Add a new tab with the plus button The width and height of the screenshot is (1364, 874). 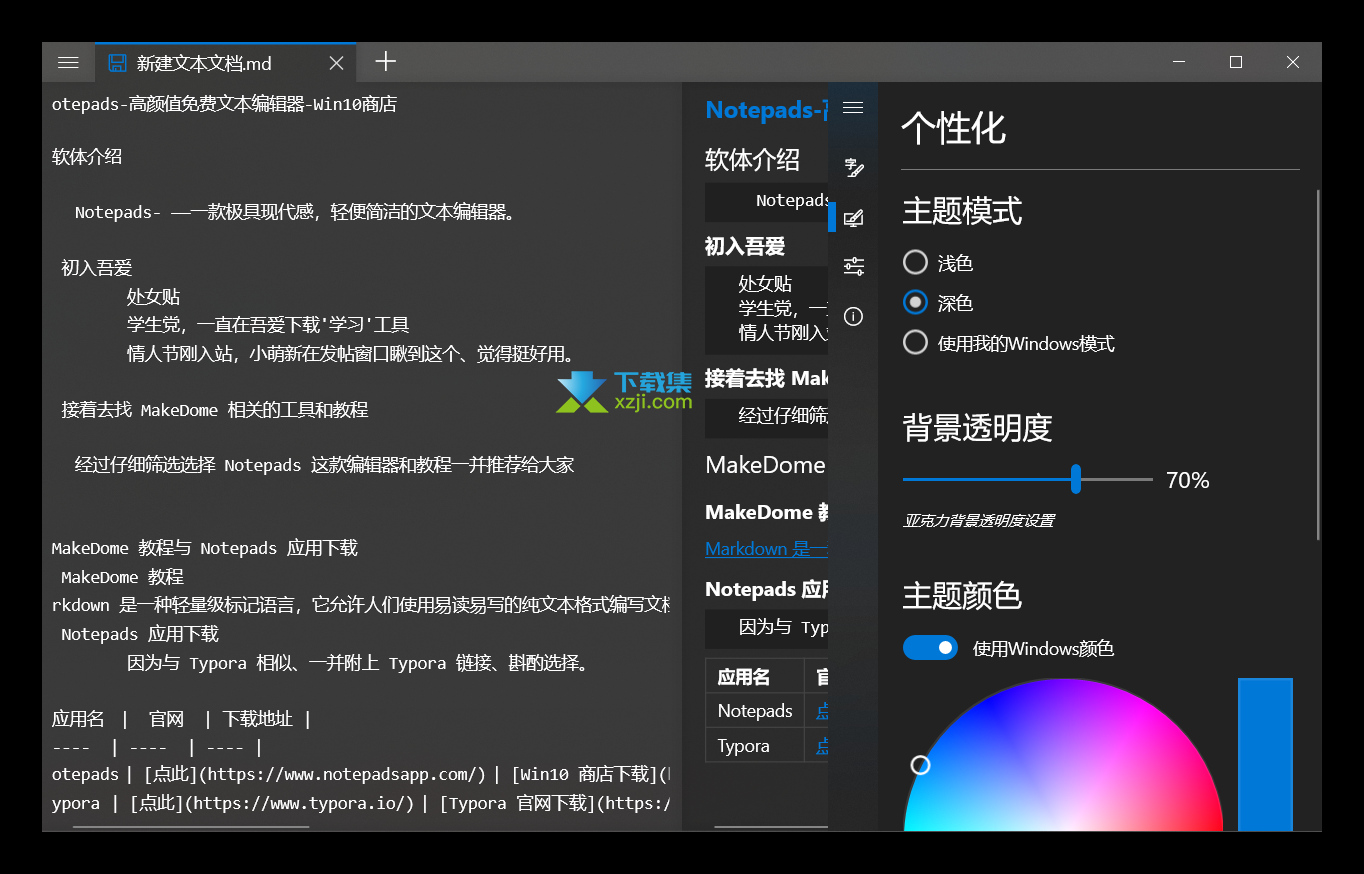(385, 62)
